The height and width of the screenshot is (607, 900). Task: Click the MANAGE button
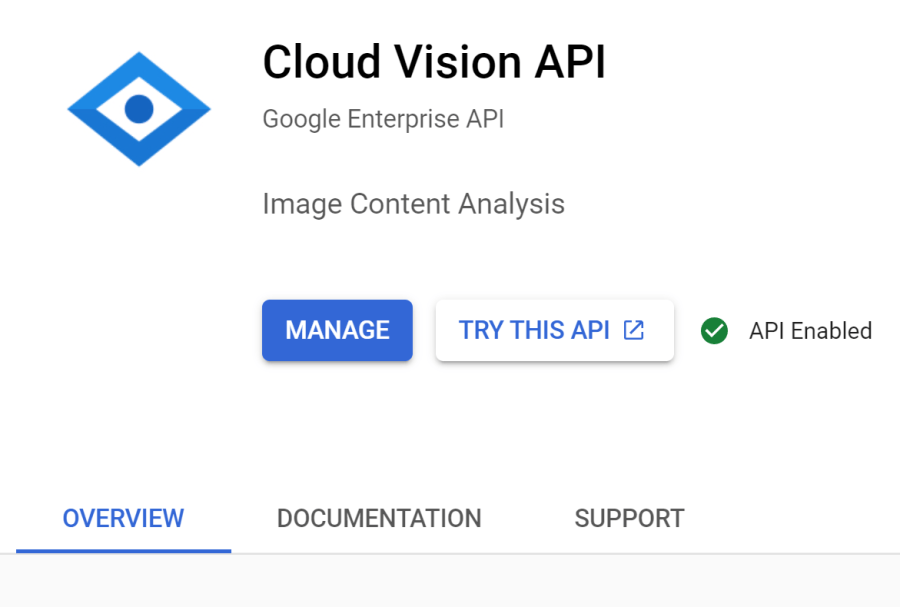coord(338,330)
